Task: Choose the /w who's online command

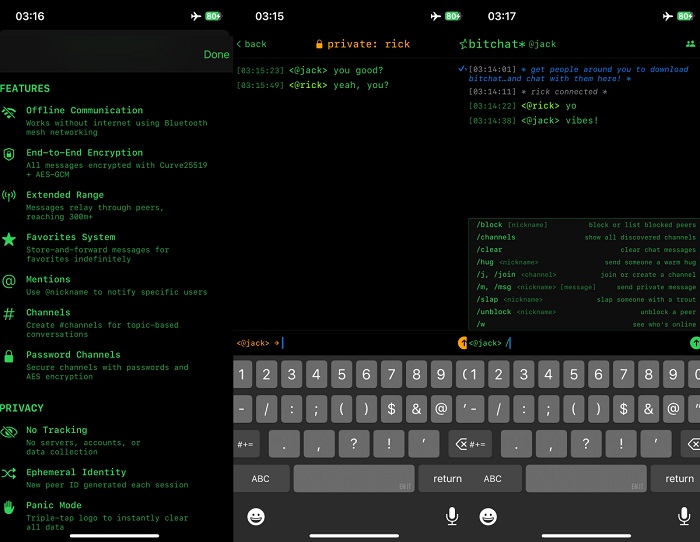Action: tap(585, 325)
